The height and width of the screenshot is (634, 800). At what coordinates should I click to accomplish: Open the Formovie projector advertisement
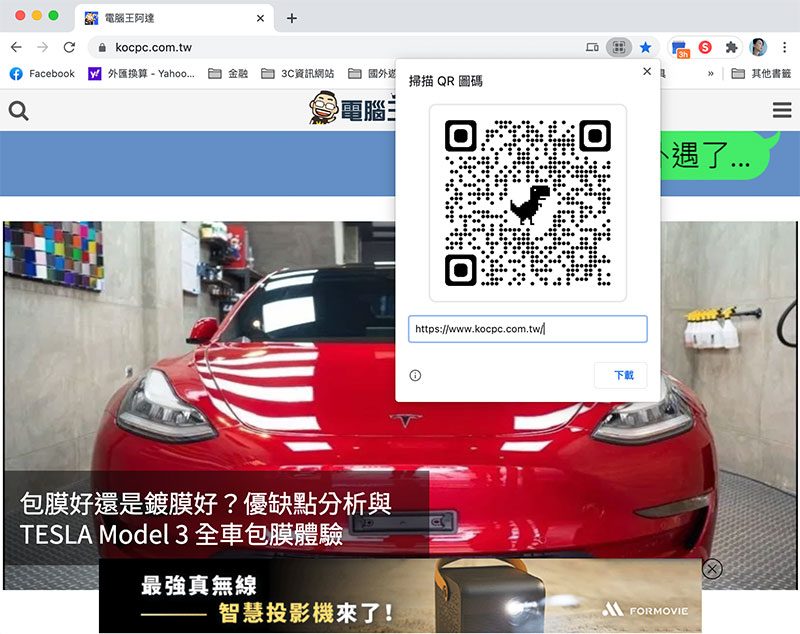click(x=400, y=596)
